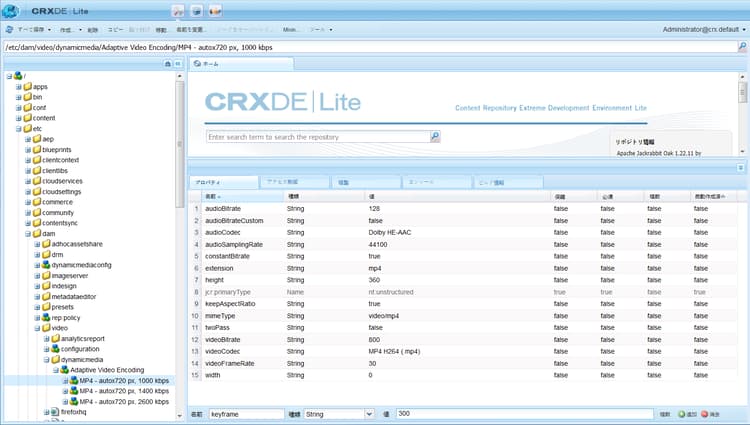Click the presets folder icon
750x425 pixels.
point(46,307)
